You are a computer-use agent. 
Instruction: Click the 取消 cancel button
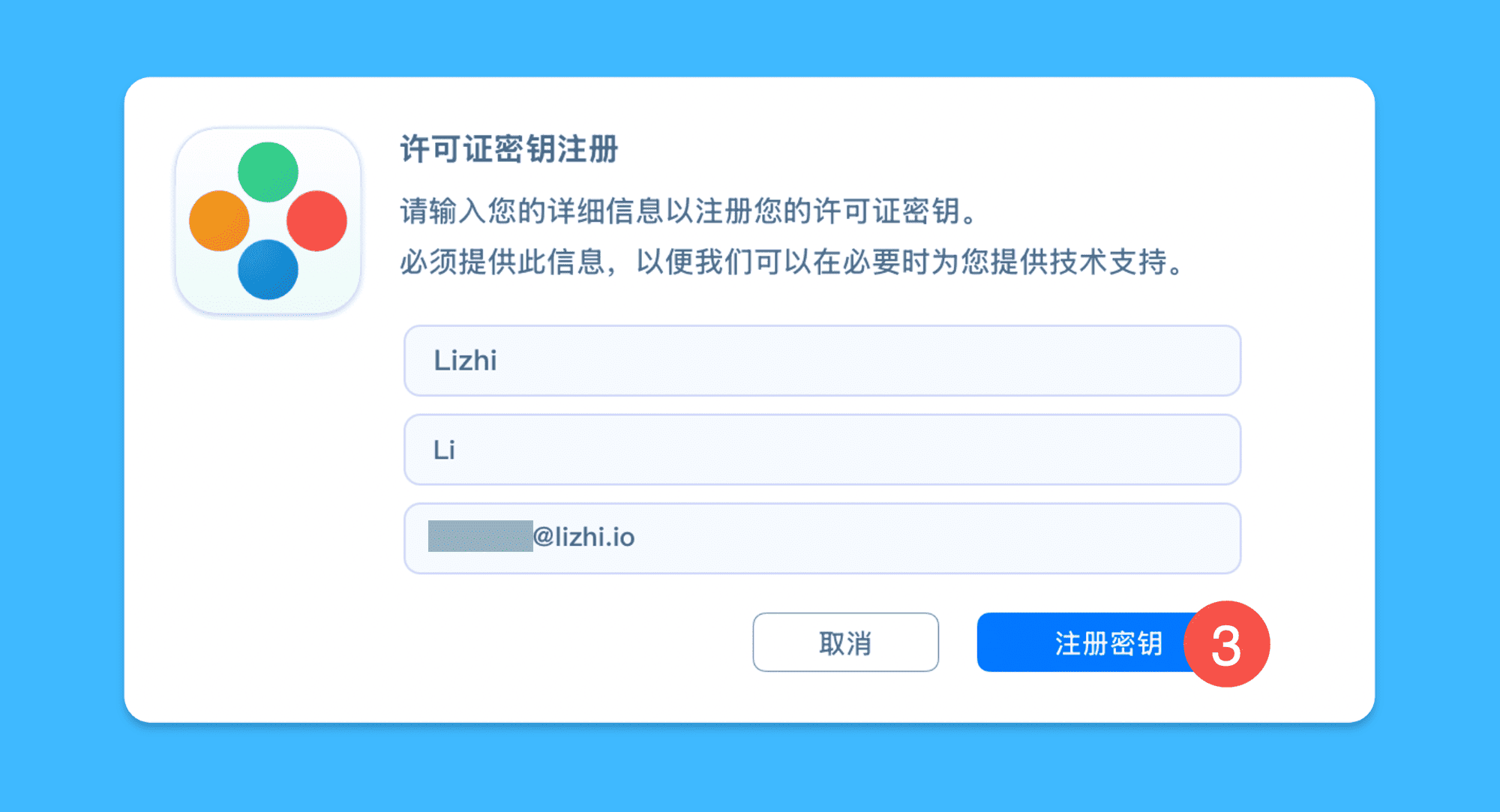845,643
